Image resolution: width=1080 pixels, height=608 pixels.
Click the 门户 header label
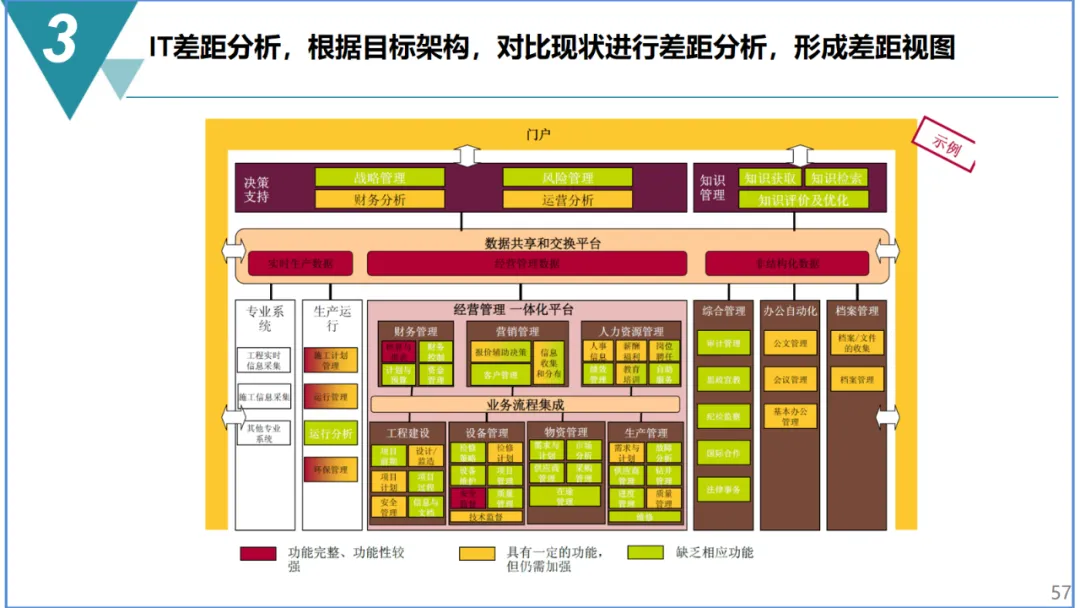538,134
